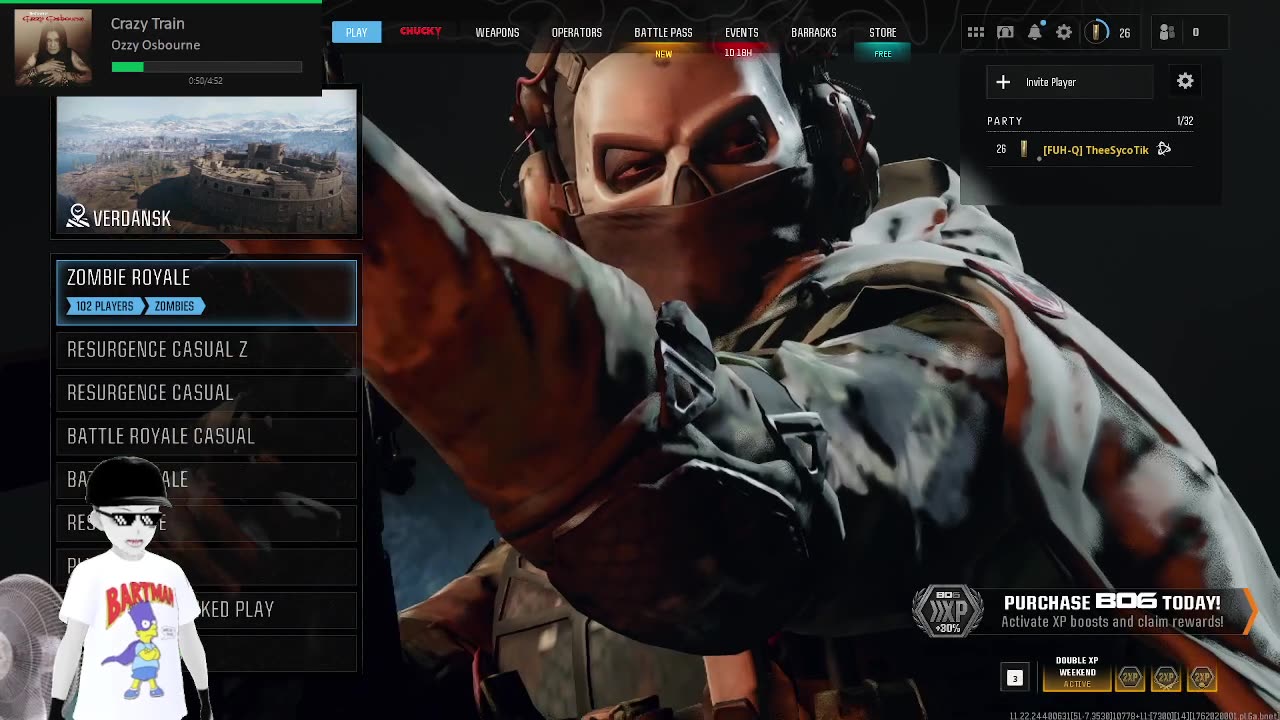Click Battle.net icon next to TheeSycoTik

coord(1164,149)
